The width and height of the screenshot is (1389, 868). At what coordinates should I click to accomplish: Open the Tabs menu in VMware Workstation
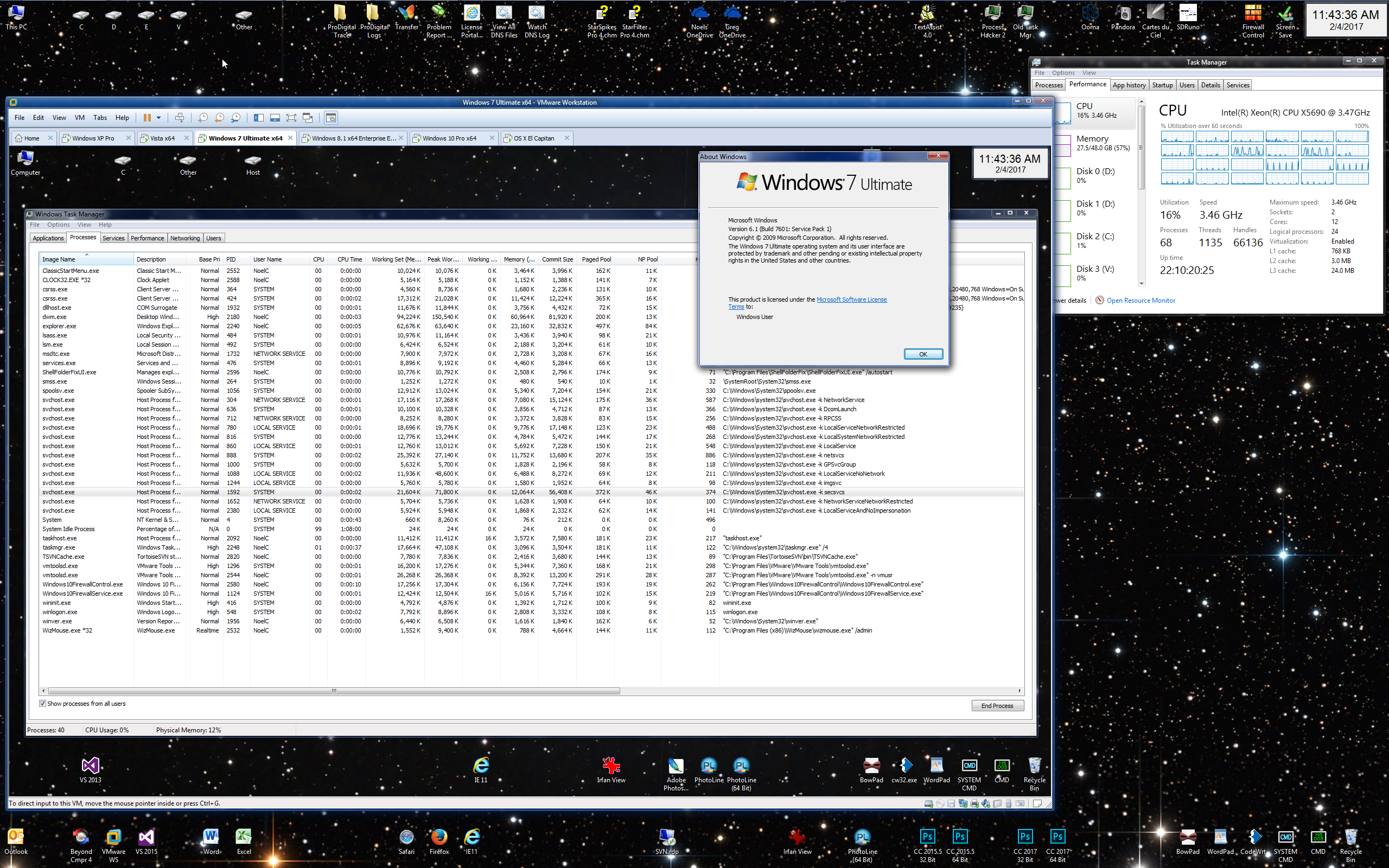tap(100, 118)
